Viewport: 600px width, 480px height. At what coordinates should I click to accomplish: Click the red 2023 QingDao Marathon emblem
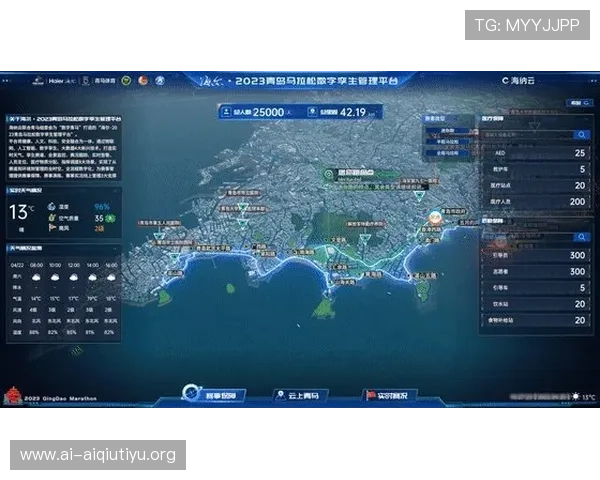click(12, 395)
